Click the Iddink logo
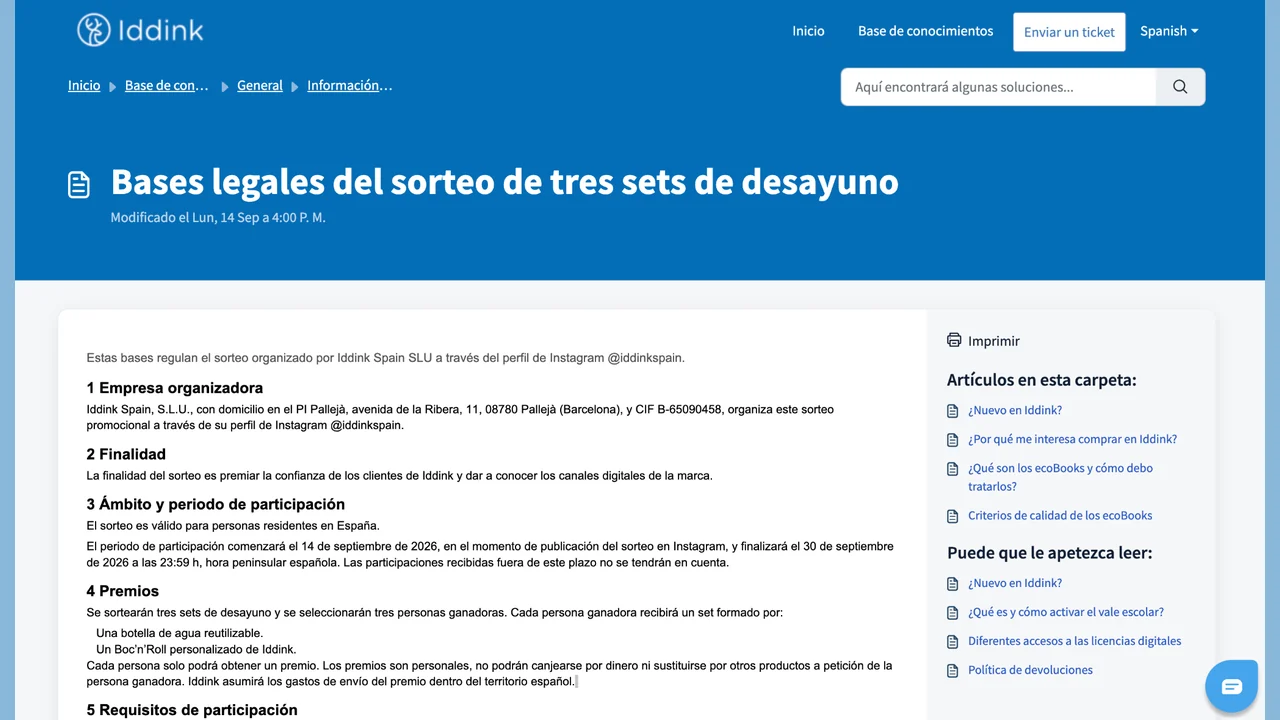Viewport: 1280px width, 720px height. click(x=140, y=30)
